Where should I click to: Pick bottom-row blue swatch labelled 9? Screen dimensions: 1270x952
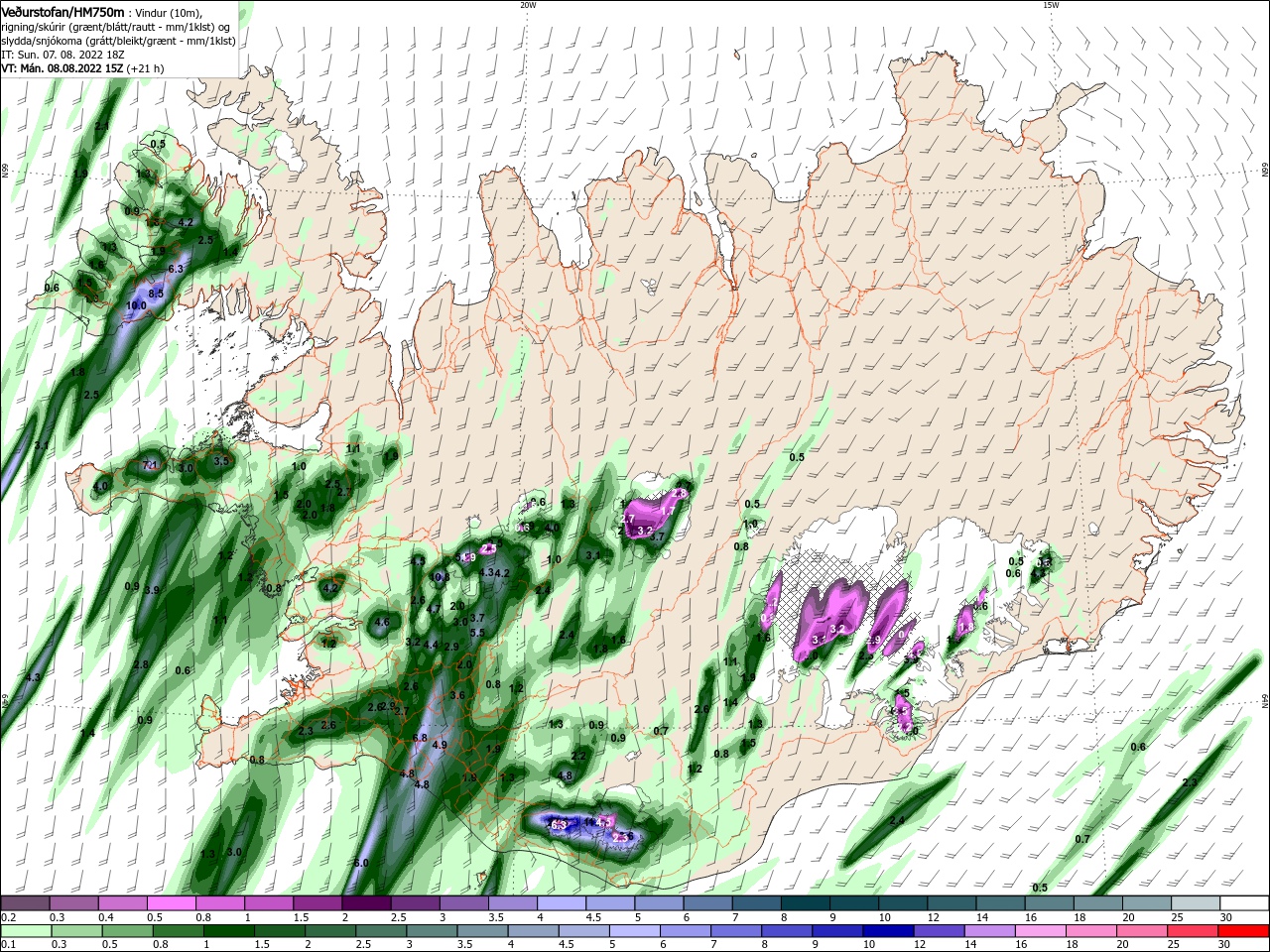pyautogui.click(x=837, y=931)
